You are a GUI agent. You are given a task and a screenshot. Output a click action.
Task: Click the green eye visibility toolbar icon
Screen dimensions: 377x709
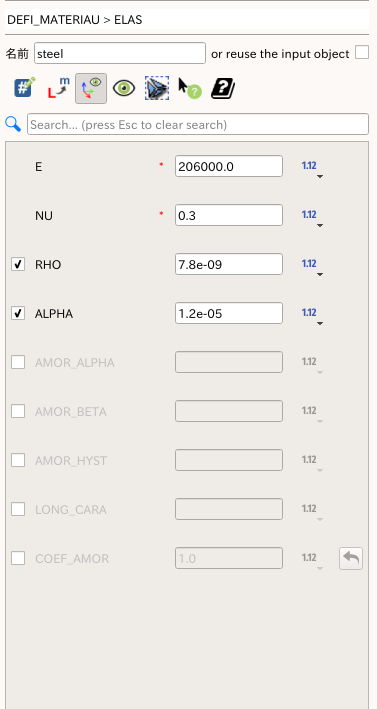124,88
